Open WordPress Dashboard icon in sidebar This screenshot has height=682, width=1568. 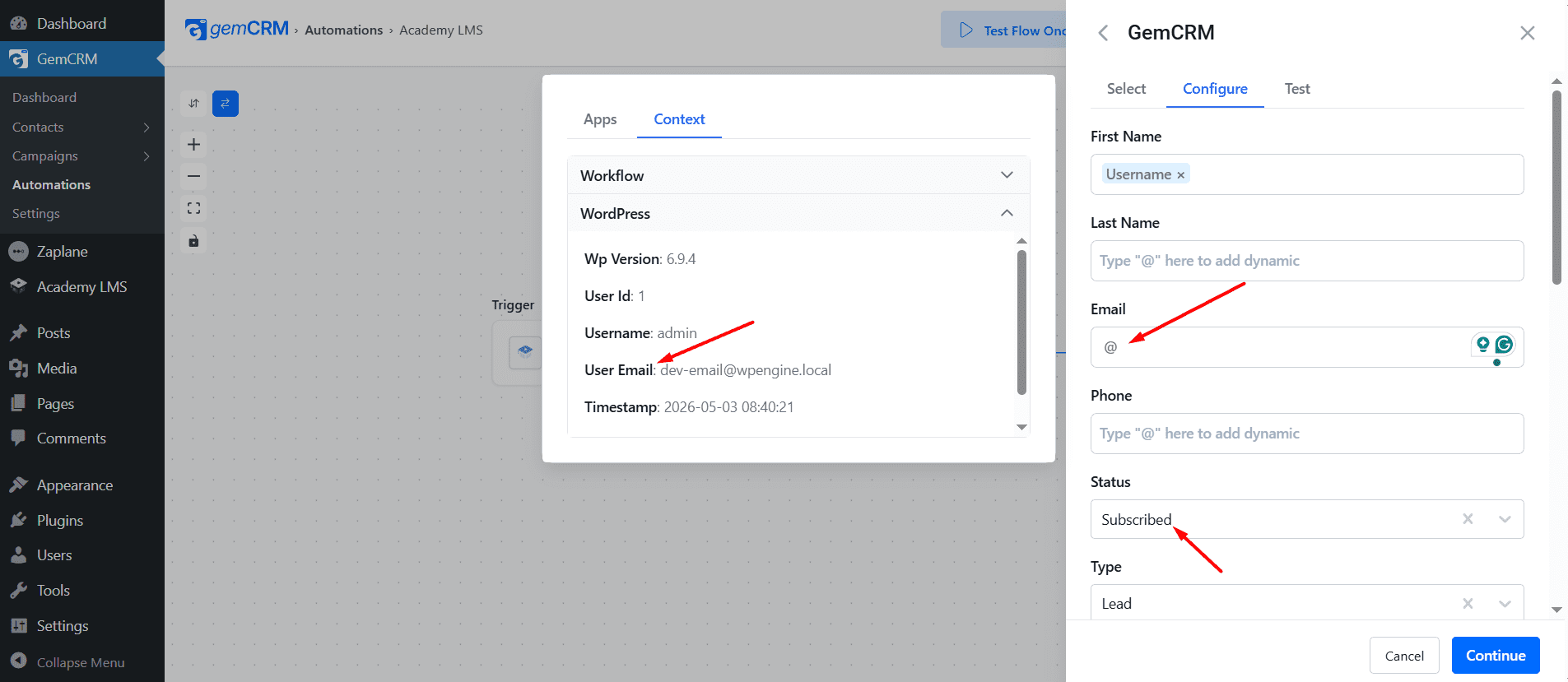(x=18, y=23)
